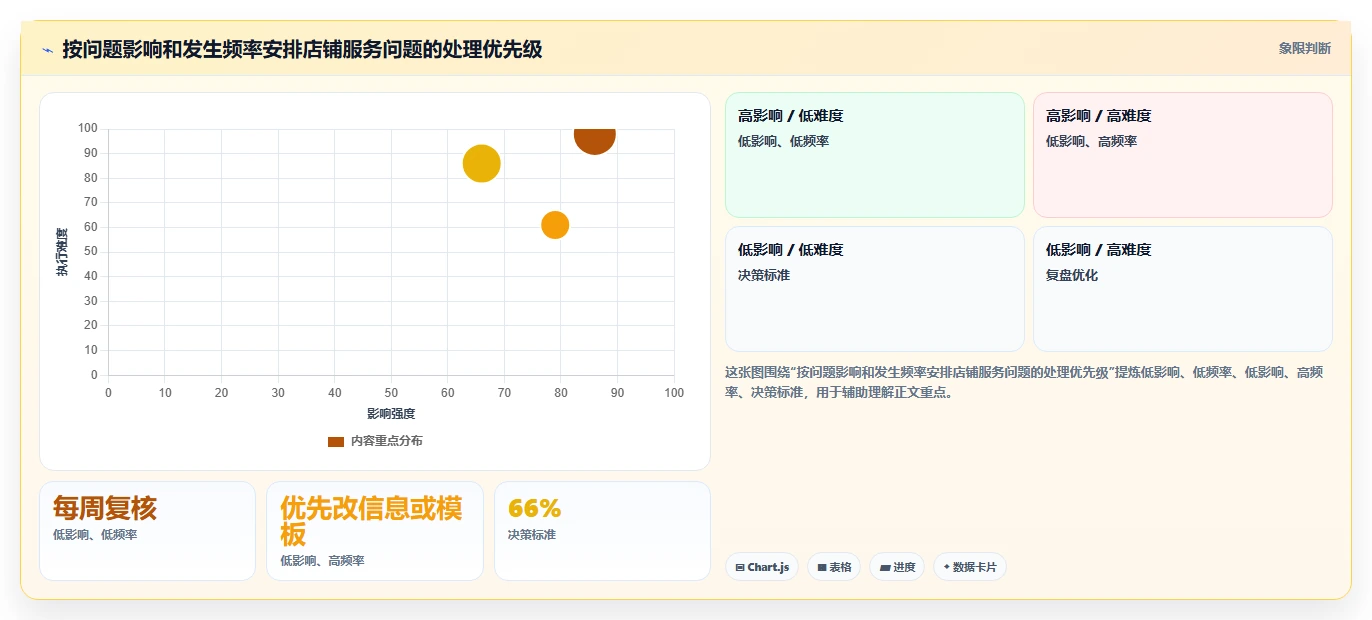Select the 低影响 / 低难度 quadrant card
This screenshot has height=620, width=1372.
[x=874, y=289]
